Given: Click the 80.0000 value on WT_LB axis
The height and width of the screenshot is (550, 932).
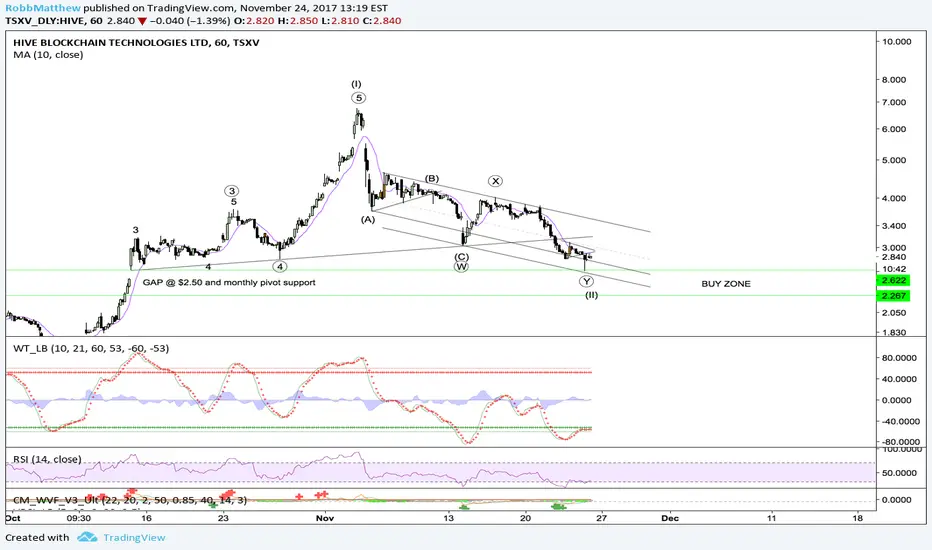Looking at the screenshot, I should tap(901, 358).
